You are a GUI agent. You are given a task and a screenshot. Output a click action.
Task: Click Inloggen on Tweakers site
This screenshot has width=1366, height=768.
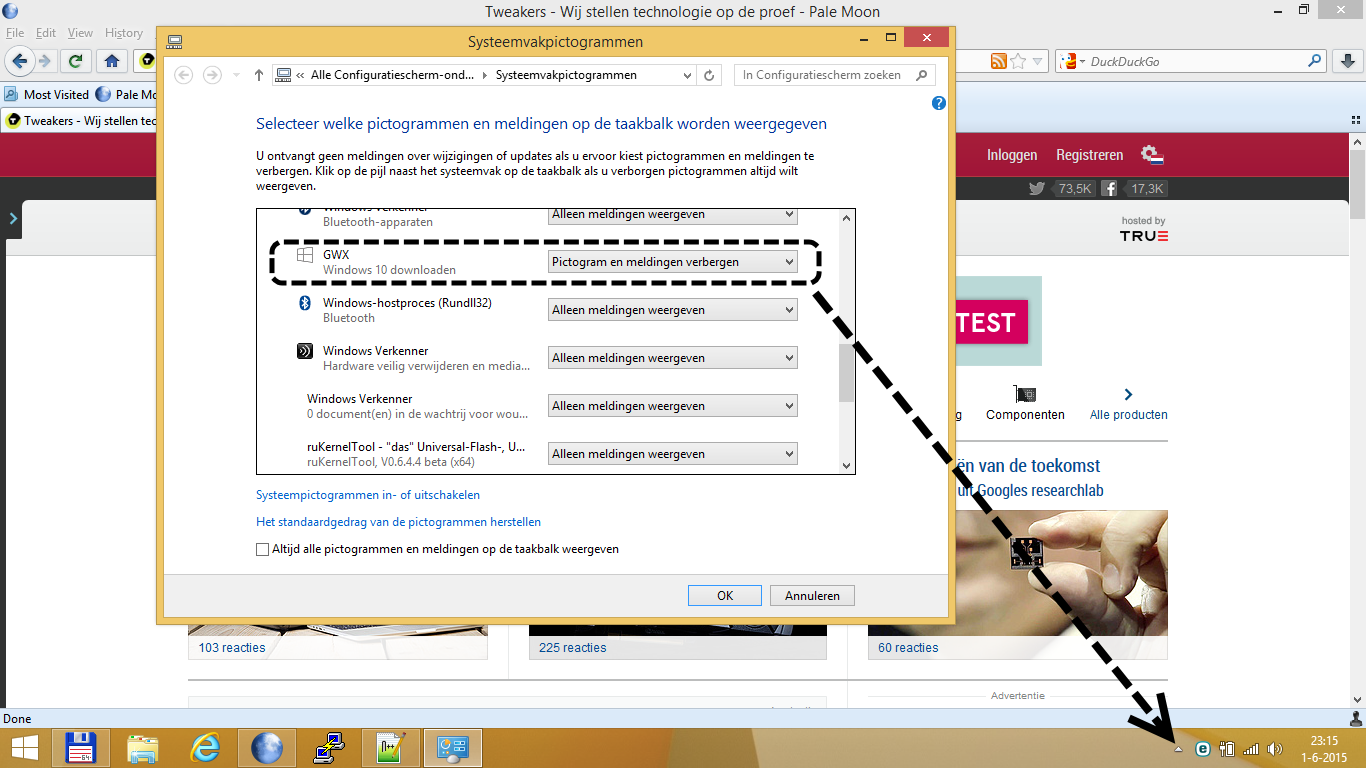click(1012, 155)
